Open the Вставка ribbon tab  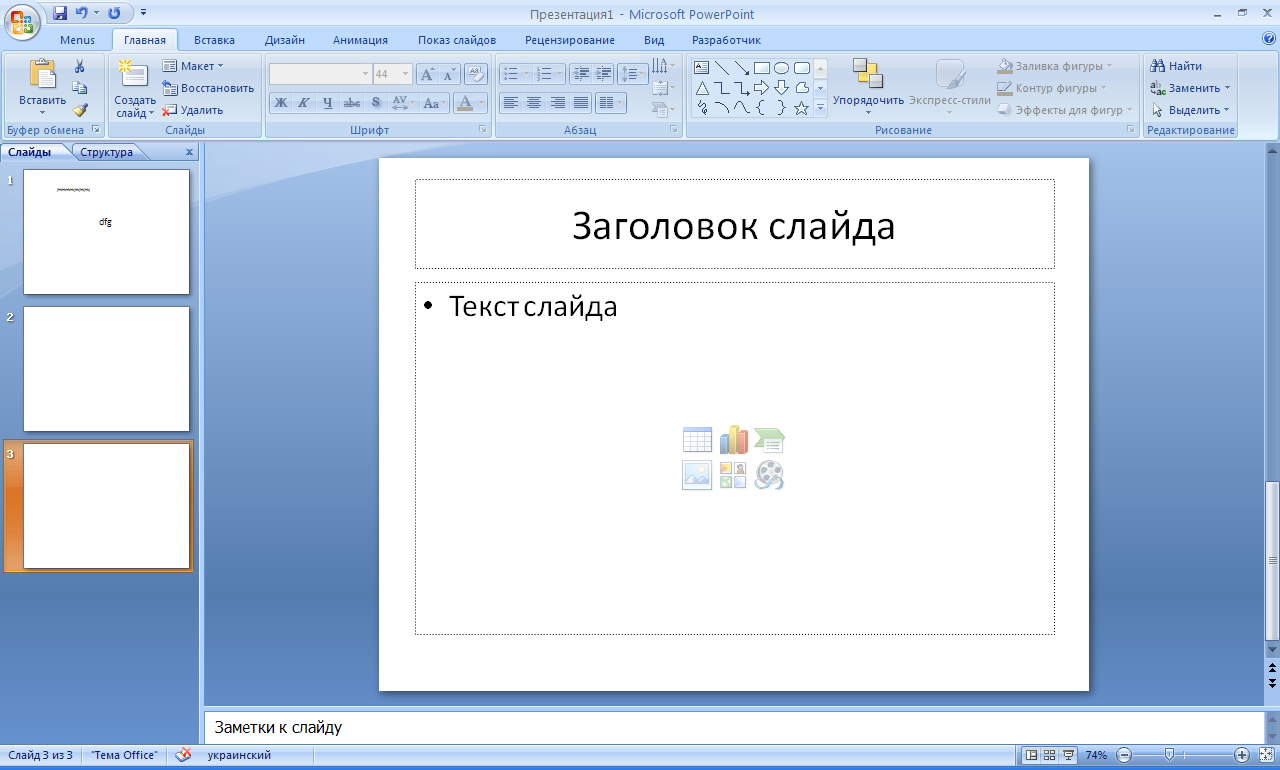click(214, 40)
